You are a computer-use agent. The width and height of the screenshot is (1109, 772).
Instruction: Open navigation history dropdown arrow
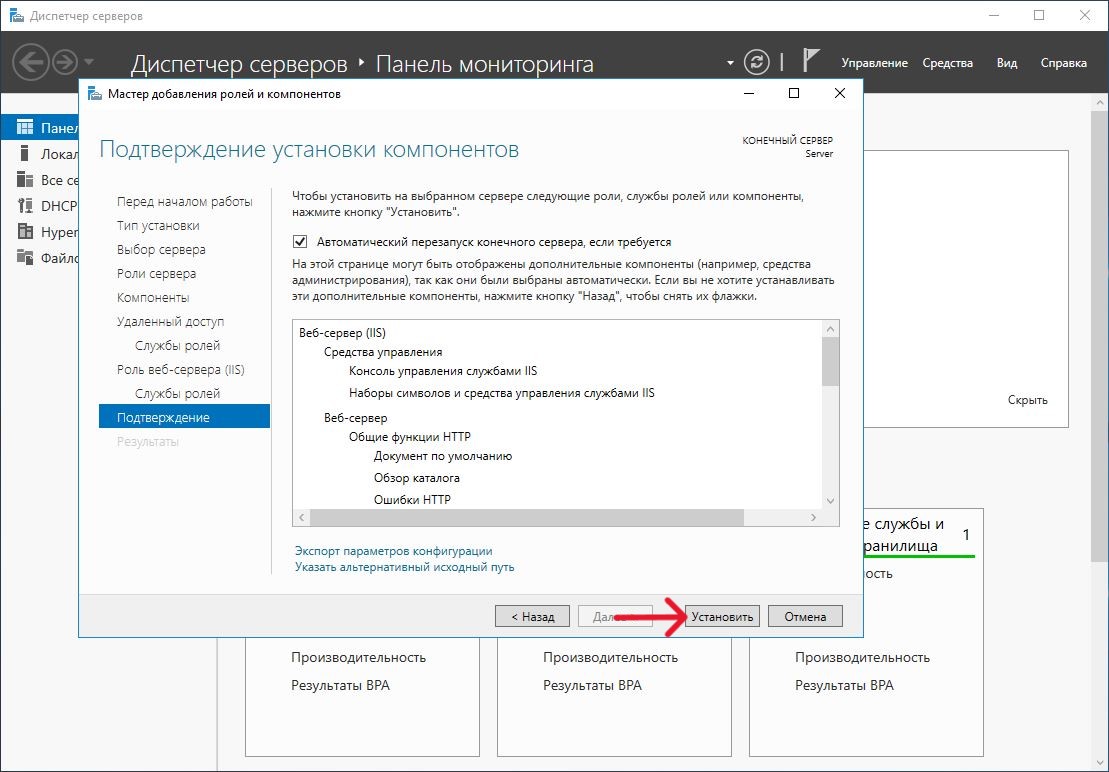tap(90, 63)
